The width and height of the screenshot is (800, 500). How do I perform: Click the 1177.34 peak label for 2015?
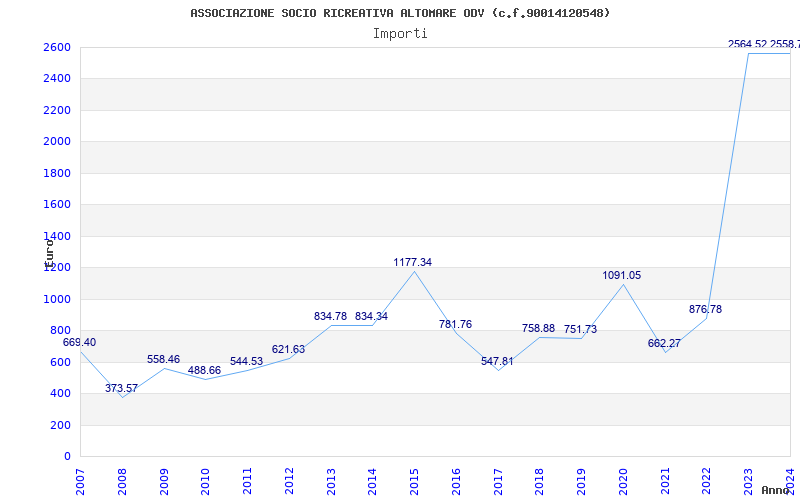coord(412,262)
